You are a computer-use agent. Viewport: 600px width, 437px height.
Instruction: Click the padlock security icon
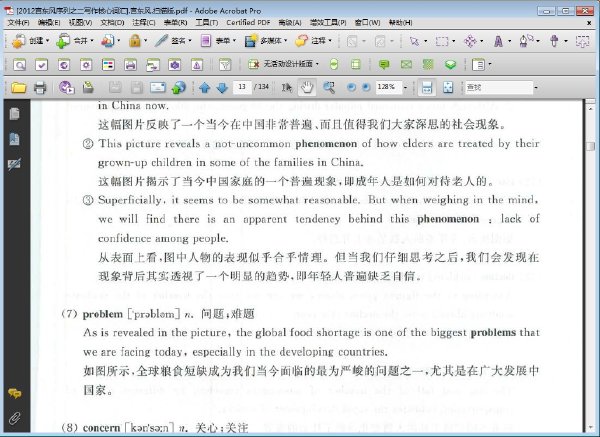(135, 41)
